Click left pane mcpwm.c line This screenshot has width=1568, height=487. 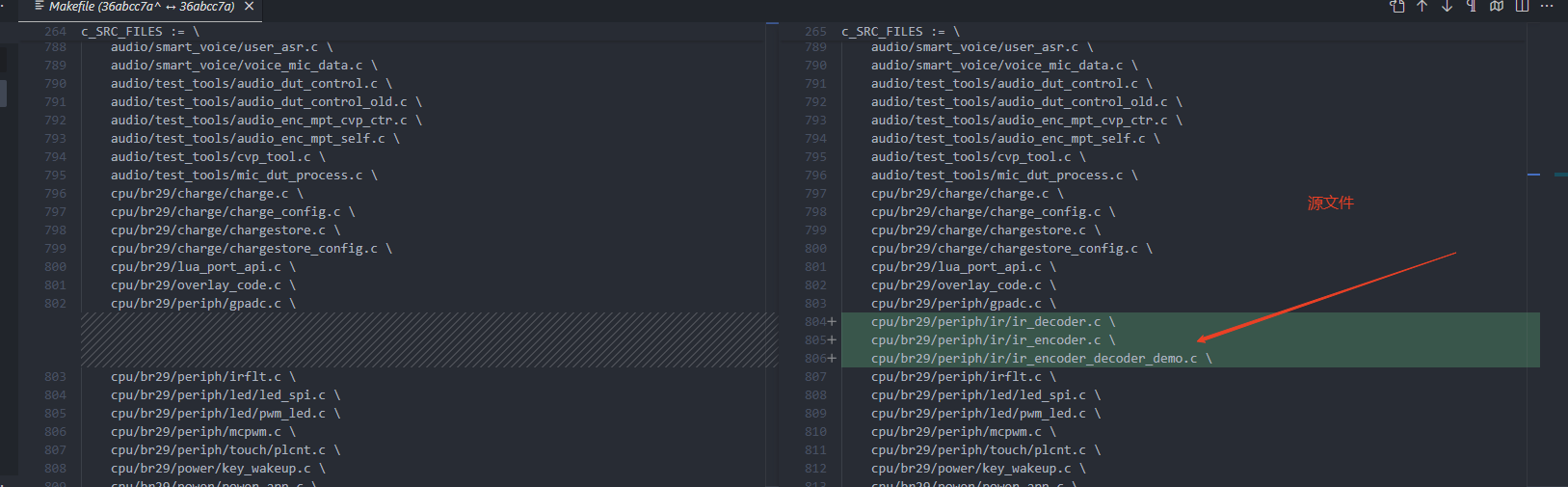click(x=203, y=432)
